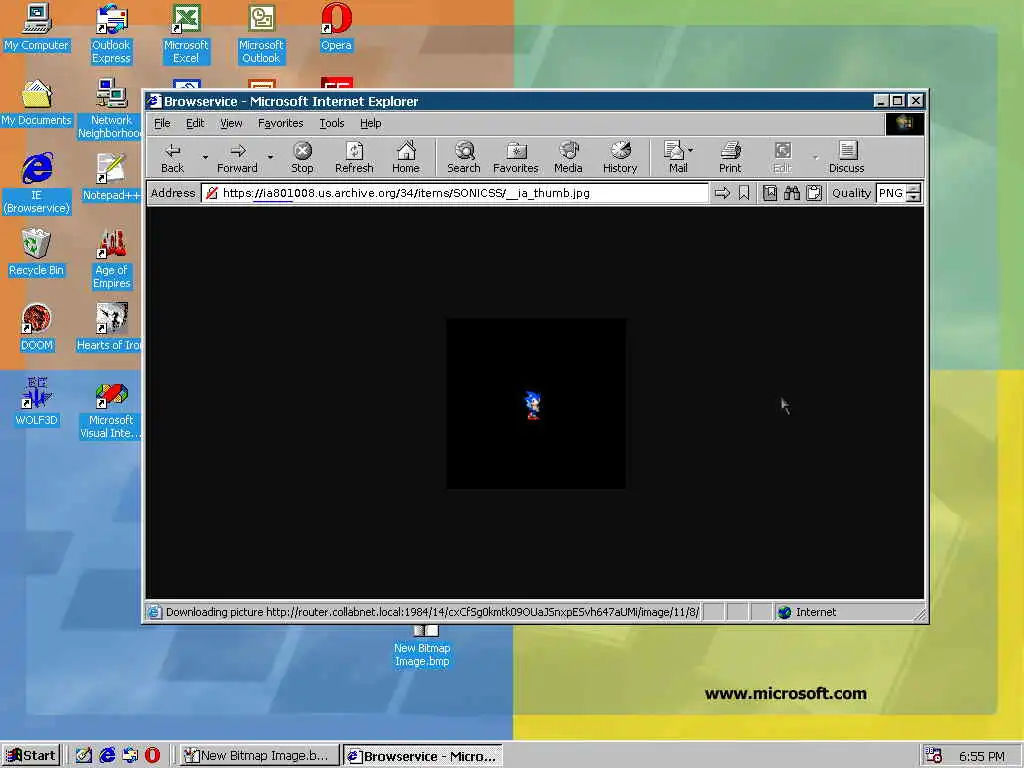Select the Recycle Bin icon
This screenshot has height=768, width=1024.
pos(37,253)
